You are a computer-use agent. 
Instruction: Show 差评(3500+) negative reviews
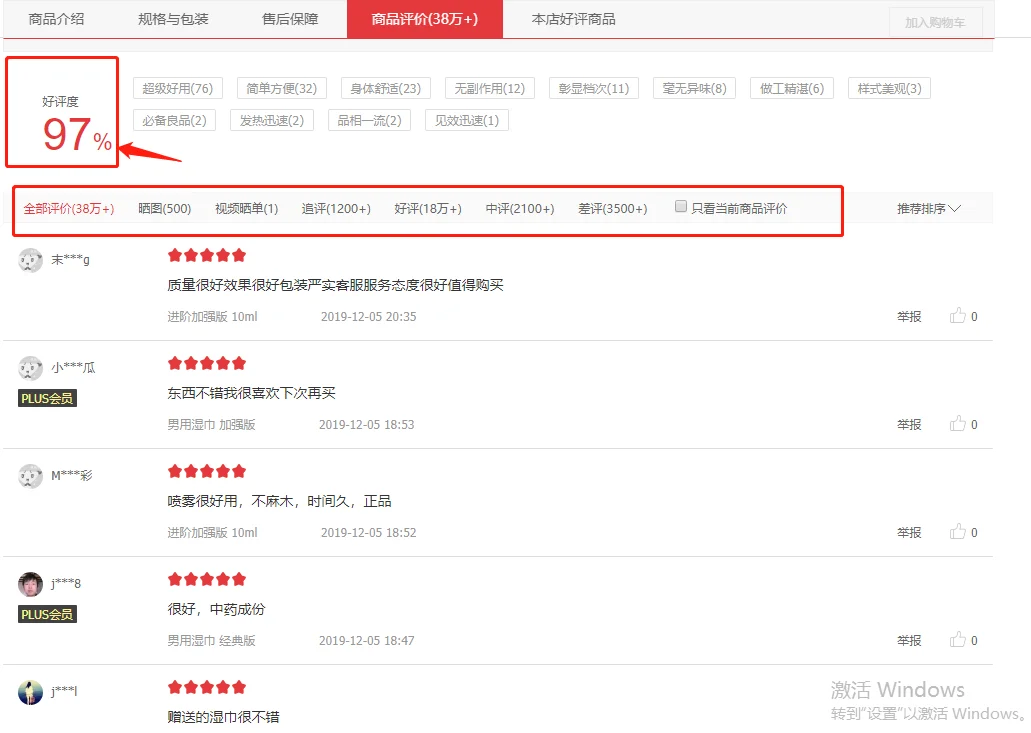pyautogui.click(x=613, y=208)
